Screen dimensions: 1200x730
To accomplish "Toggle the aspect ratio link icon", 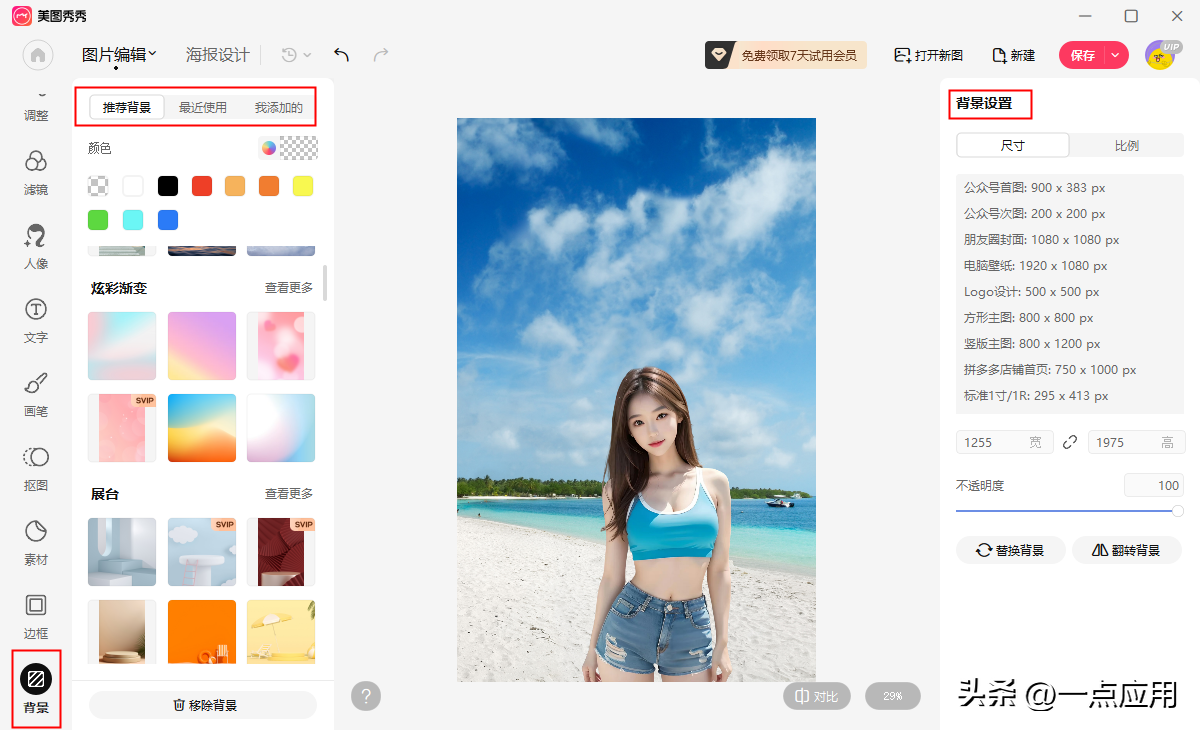I will click(x=1071, y=442).
